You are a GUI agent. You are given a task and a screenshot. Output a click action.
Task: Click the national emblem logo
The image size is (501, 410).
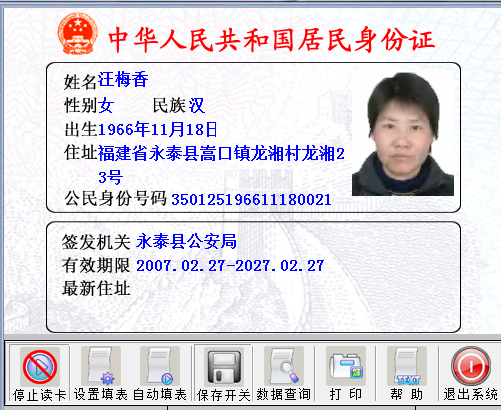(77, 33)
